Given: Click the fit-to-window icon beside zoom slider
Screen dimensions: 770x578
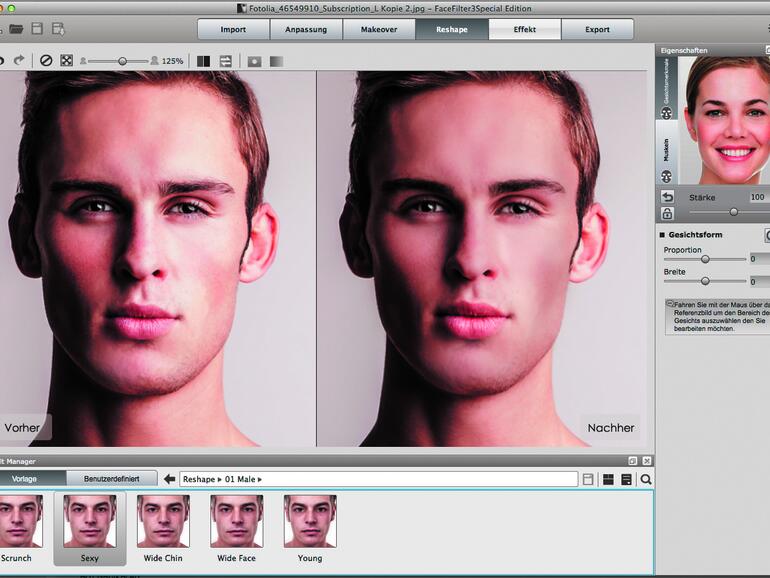Looking at the screenshot, I should (66, 61).
